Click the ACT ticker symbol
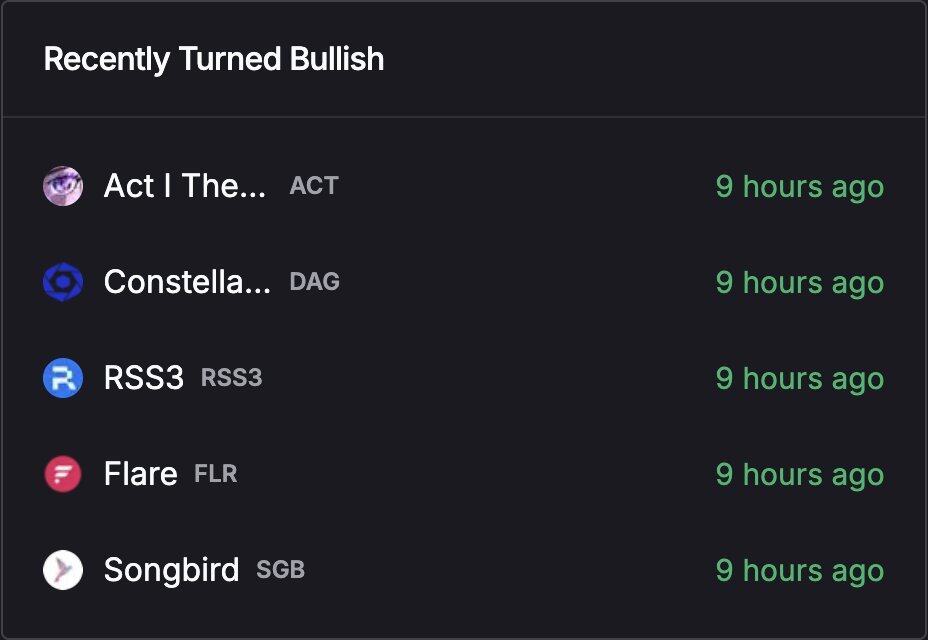Screen dimensions: 928x640 (x=314, y=186)
